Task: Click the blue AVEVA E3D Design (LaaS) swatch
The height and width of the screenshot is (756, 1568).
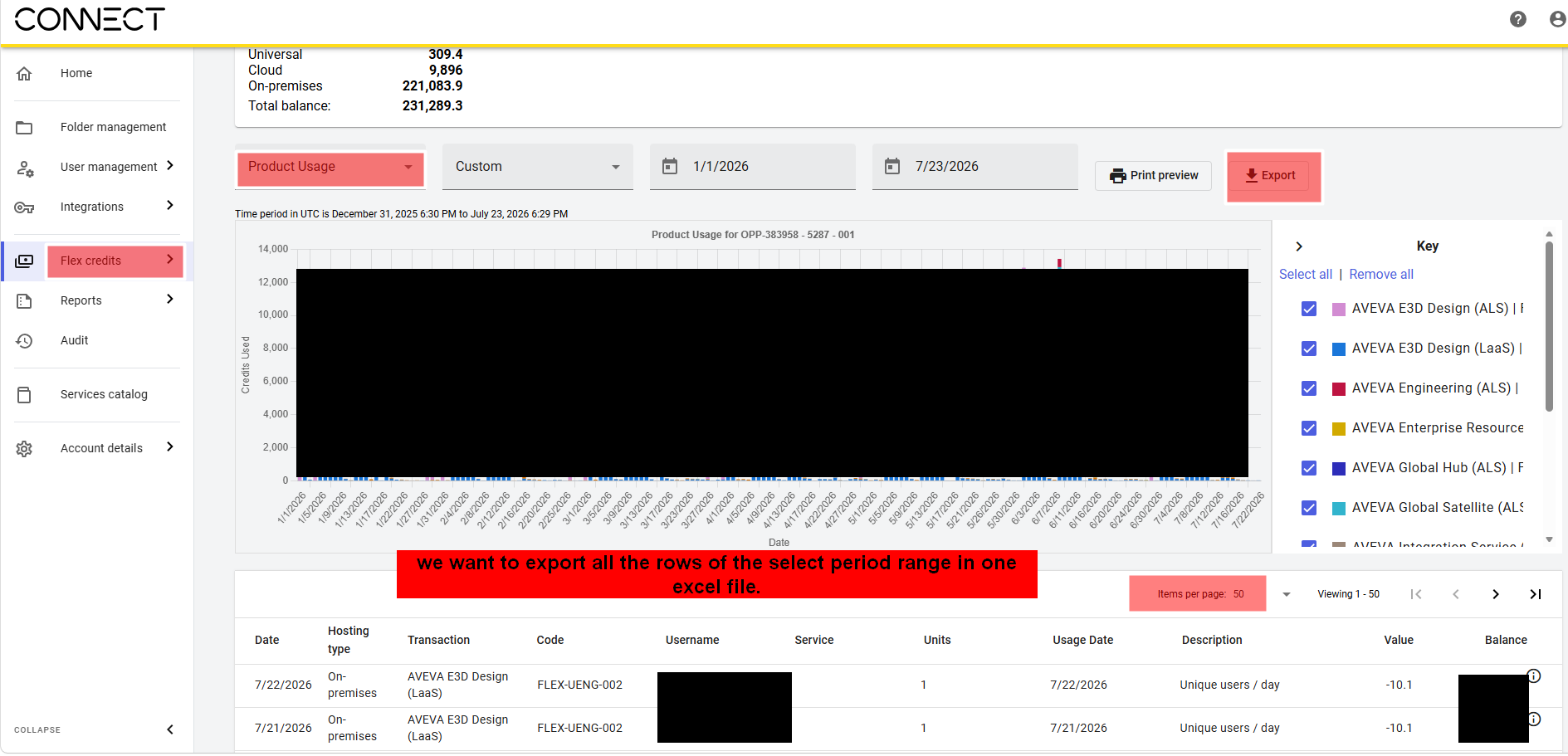Action: click(x=1339, y=349)
